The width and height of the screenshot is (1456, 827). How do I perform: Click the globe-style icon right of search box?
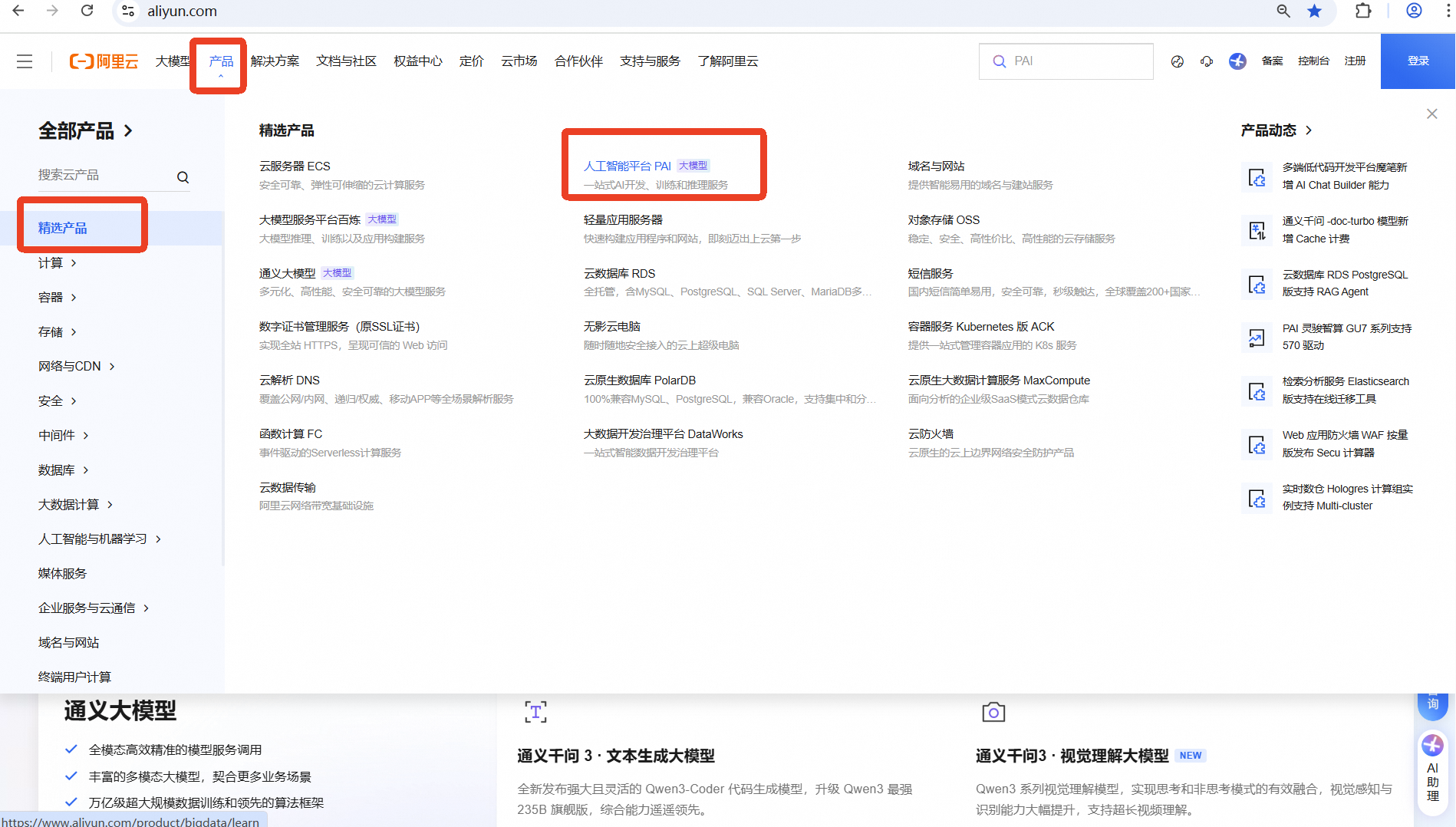coord(1177,61)
